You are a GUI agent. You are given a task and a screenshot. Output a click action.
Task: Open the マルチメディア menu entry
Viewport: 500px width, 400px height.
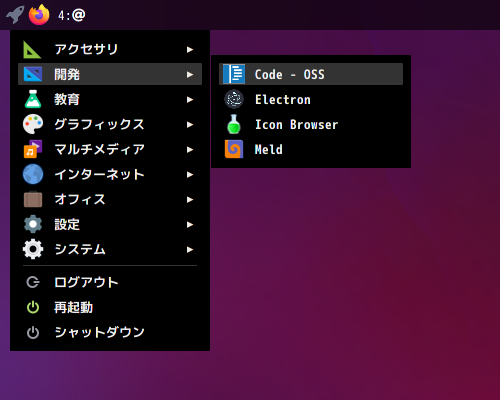pos(110,149)
